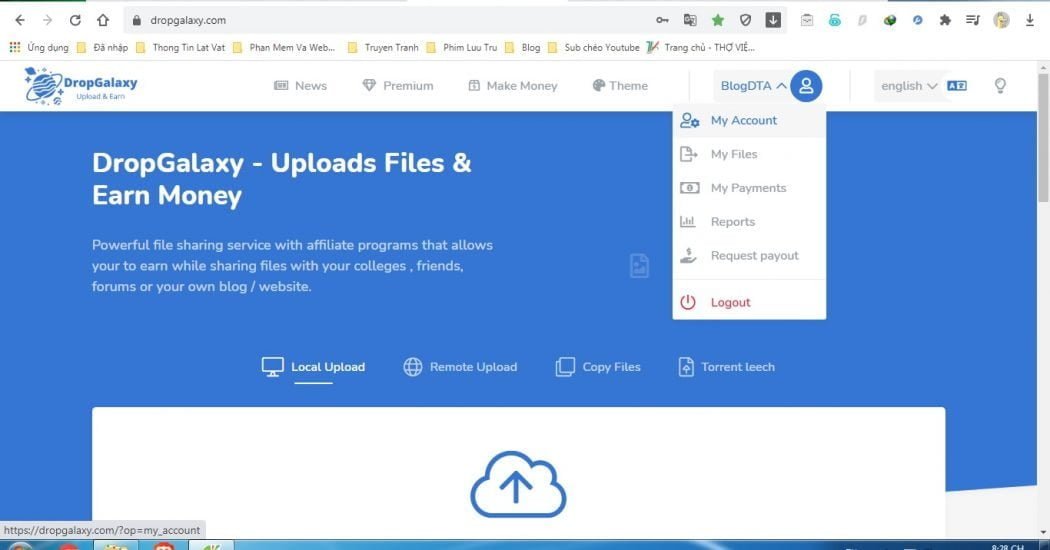Screen dimensions: 1050x550
Task: Click the My Payments banknote icon
Action: coord(689,188)
